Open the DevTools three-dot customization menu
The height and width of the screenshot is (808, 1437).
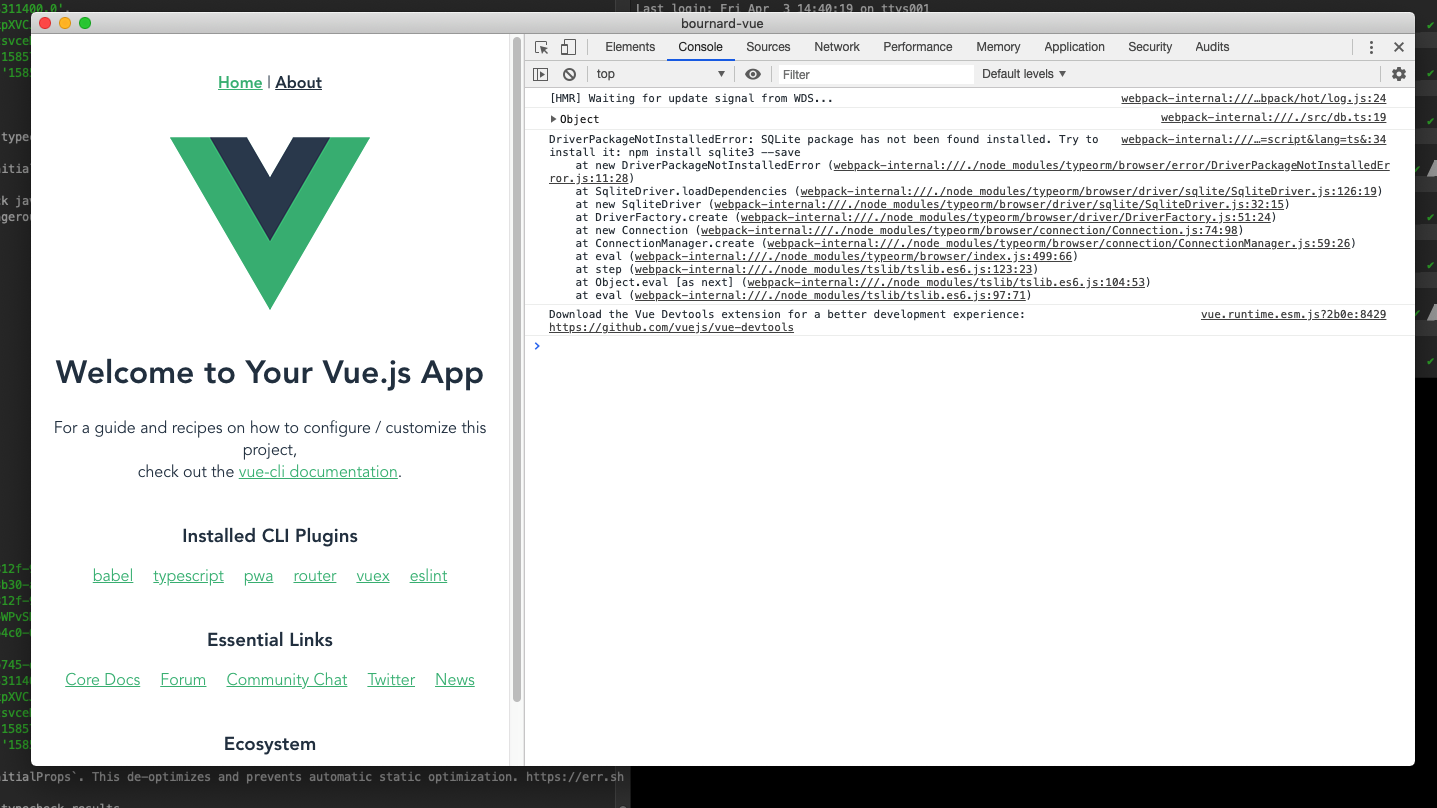[x=1371, y=46]
